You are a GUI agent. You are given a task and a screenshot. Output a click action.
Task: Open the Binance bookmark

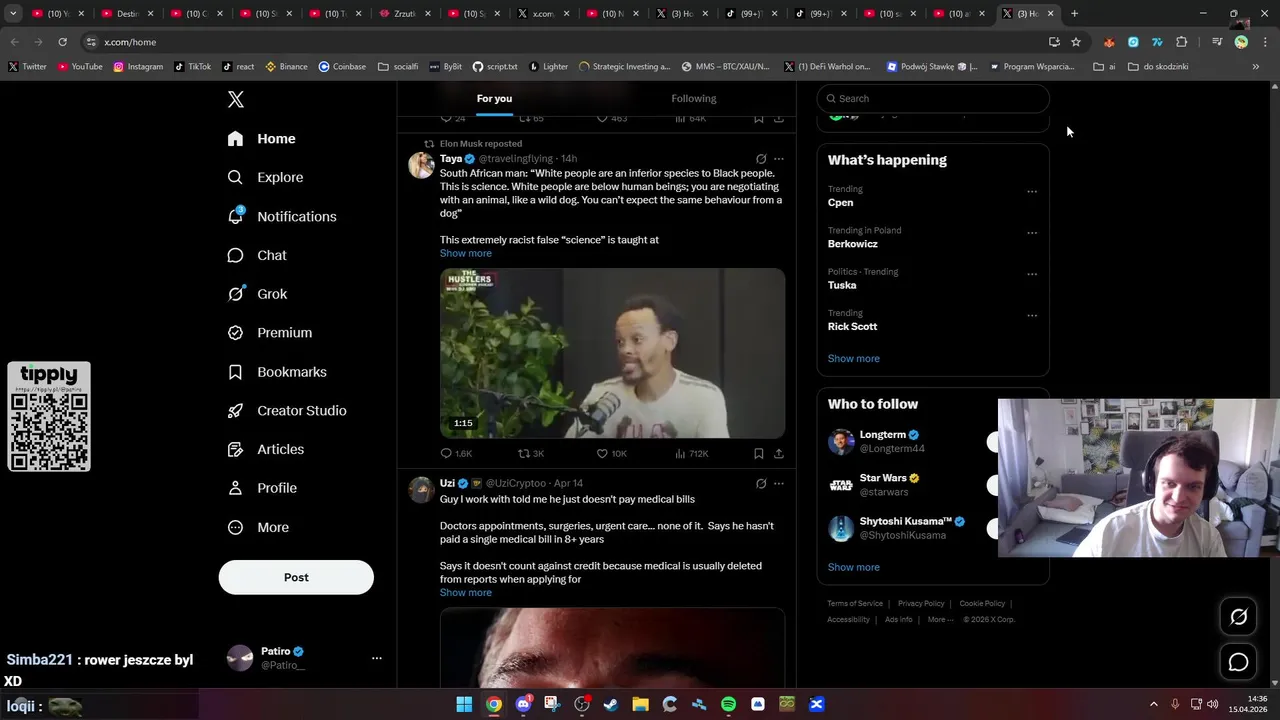[x=286, y=67]
